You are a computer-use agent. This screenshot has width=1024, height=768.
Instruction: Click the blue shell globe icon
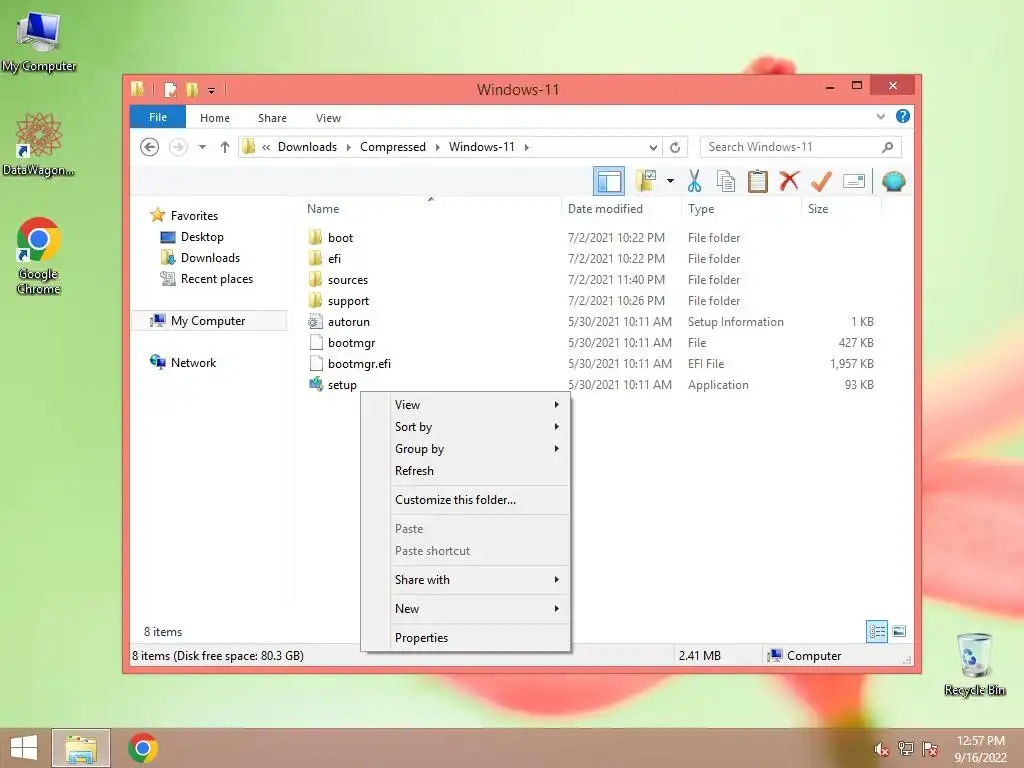click(x=893, y=181)
